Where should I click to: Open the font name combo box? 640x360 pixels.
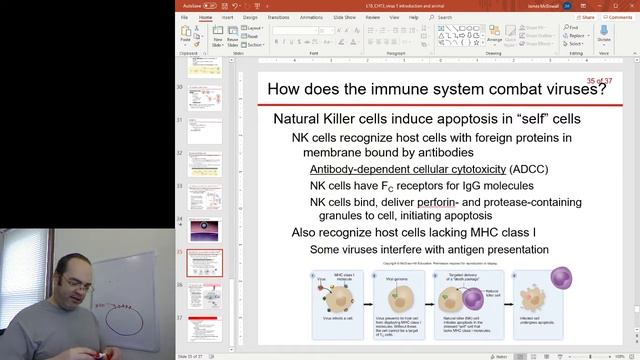295,31
